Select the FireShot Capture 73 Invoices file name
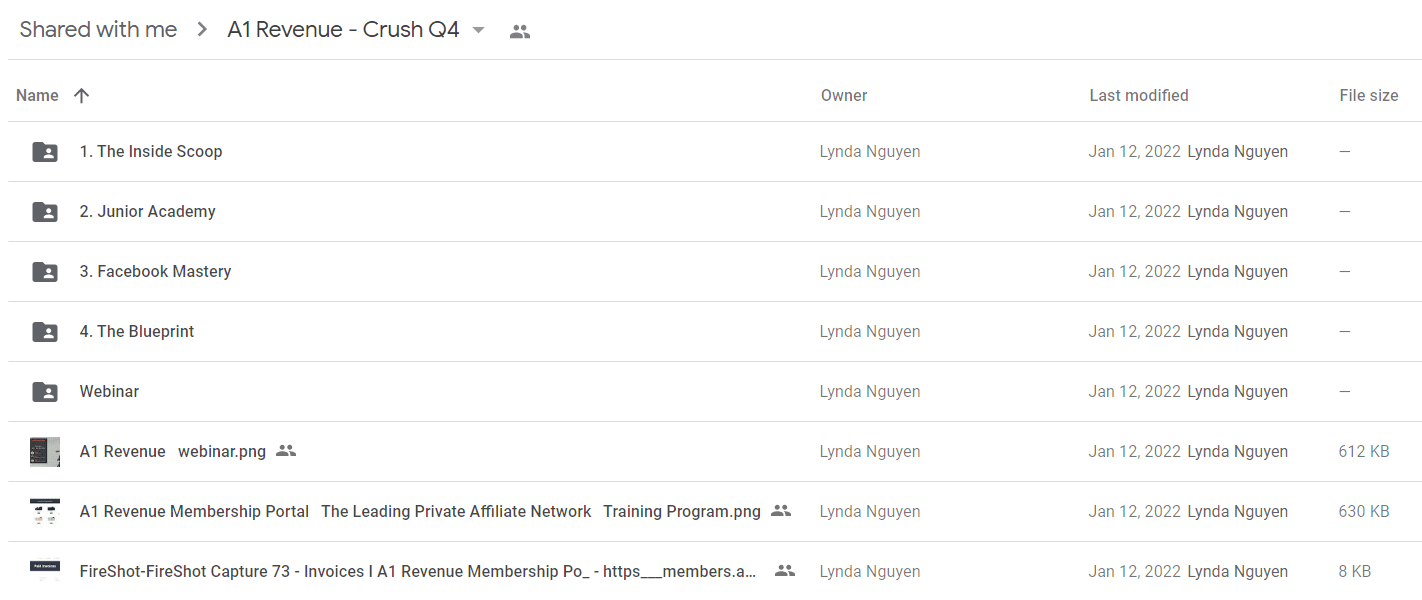 pyautogui.click(x=418, y=572)
